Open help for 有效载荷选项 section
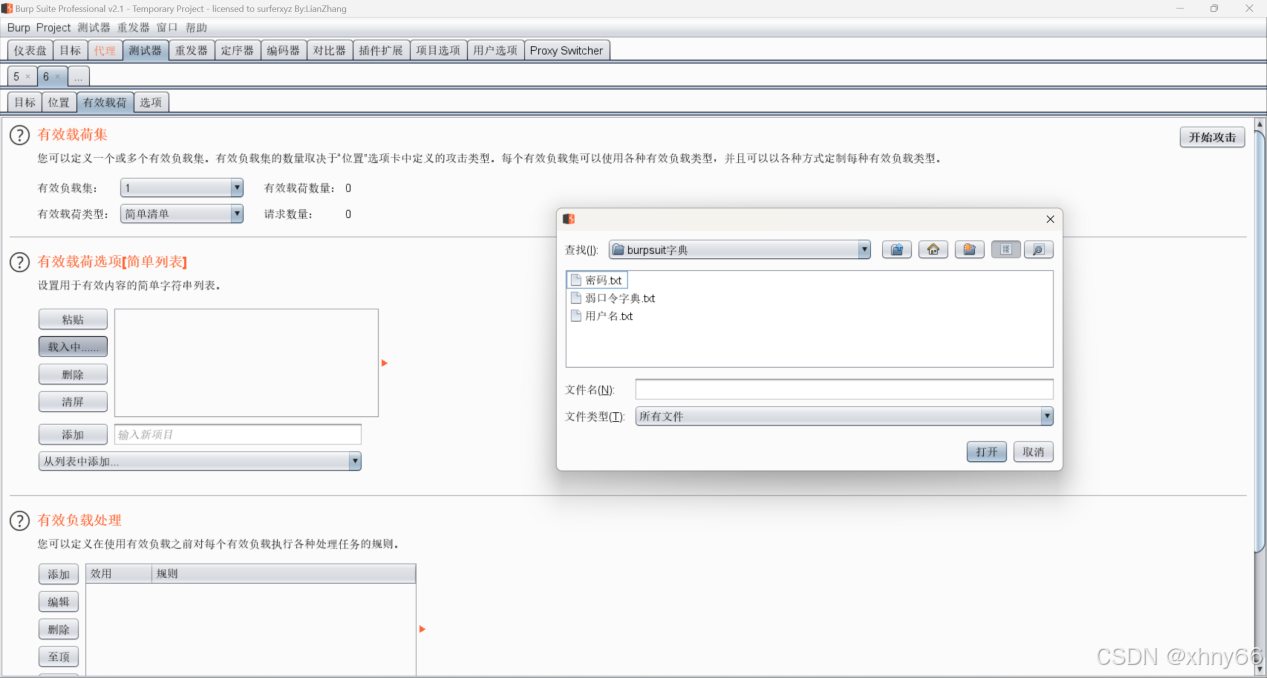 (x=19, y=262)
